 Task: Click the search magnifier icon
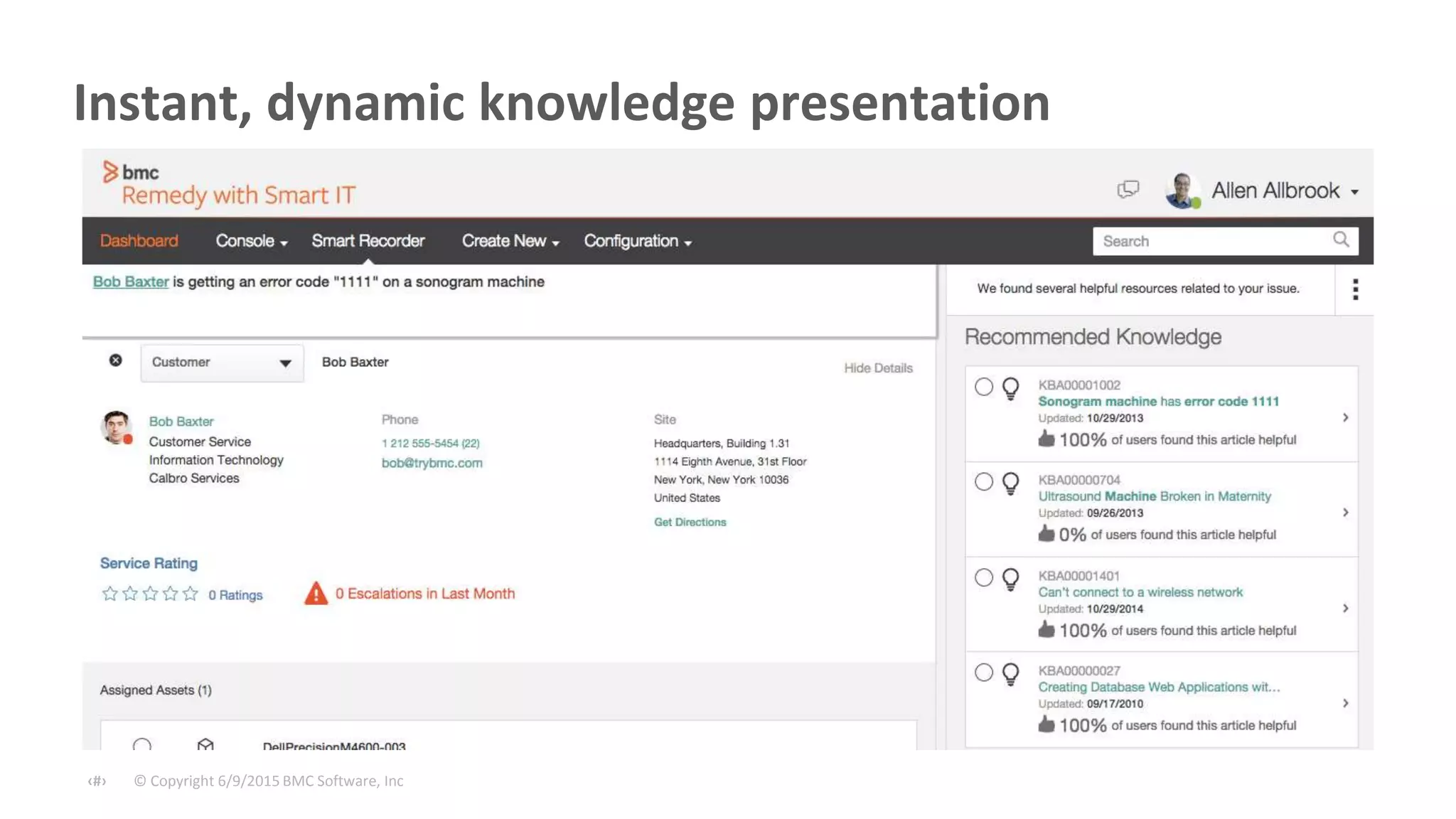(x=1341, y=240)
